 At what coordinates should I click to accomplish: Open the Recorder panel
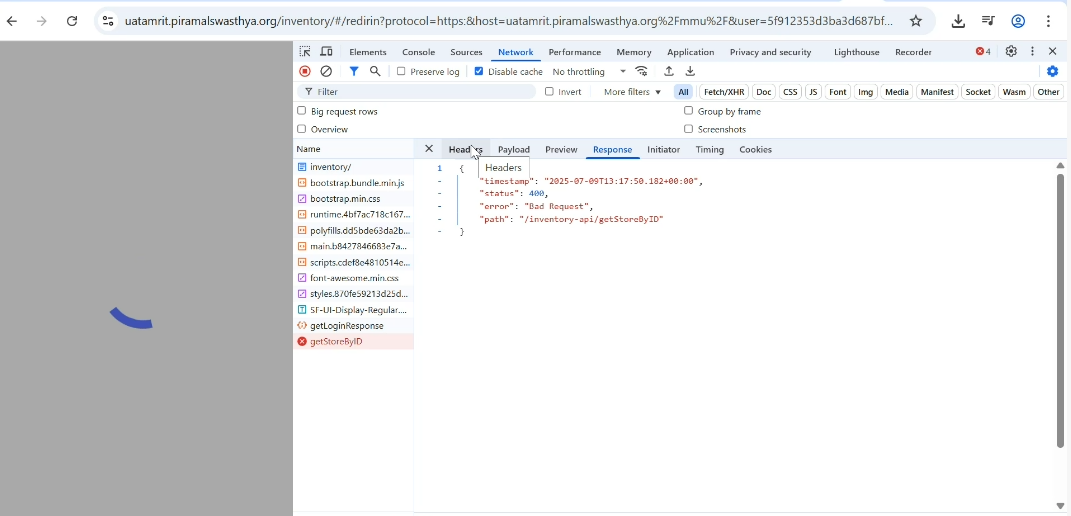point(913,52)
